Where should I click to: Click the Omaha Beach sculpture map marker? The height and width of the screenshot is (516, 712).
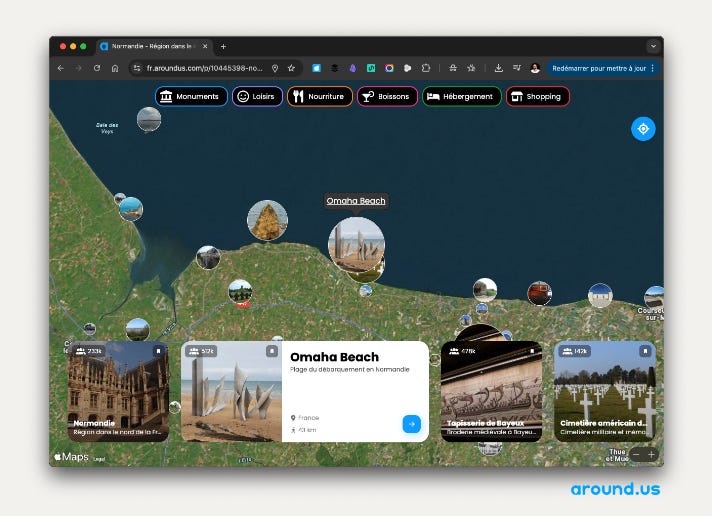click(356, 244)
